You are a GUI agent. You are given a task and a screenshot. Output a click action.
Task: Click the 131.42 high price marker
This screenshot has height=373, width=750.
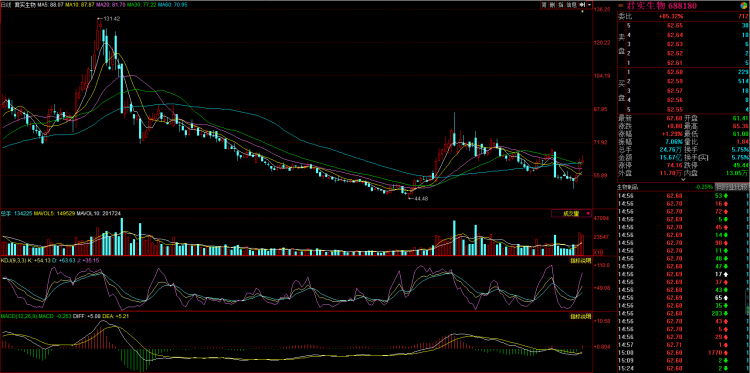point(111,19)
